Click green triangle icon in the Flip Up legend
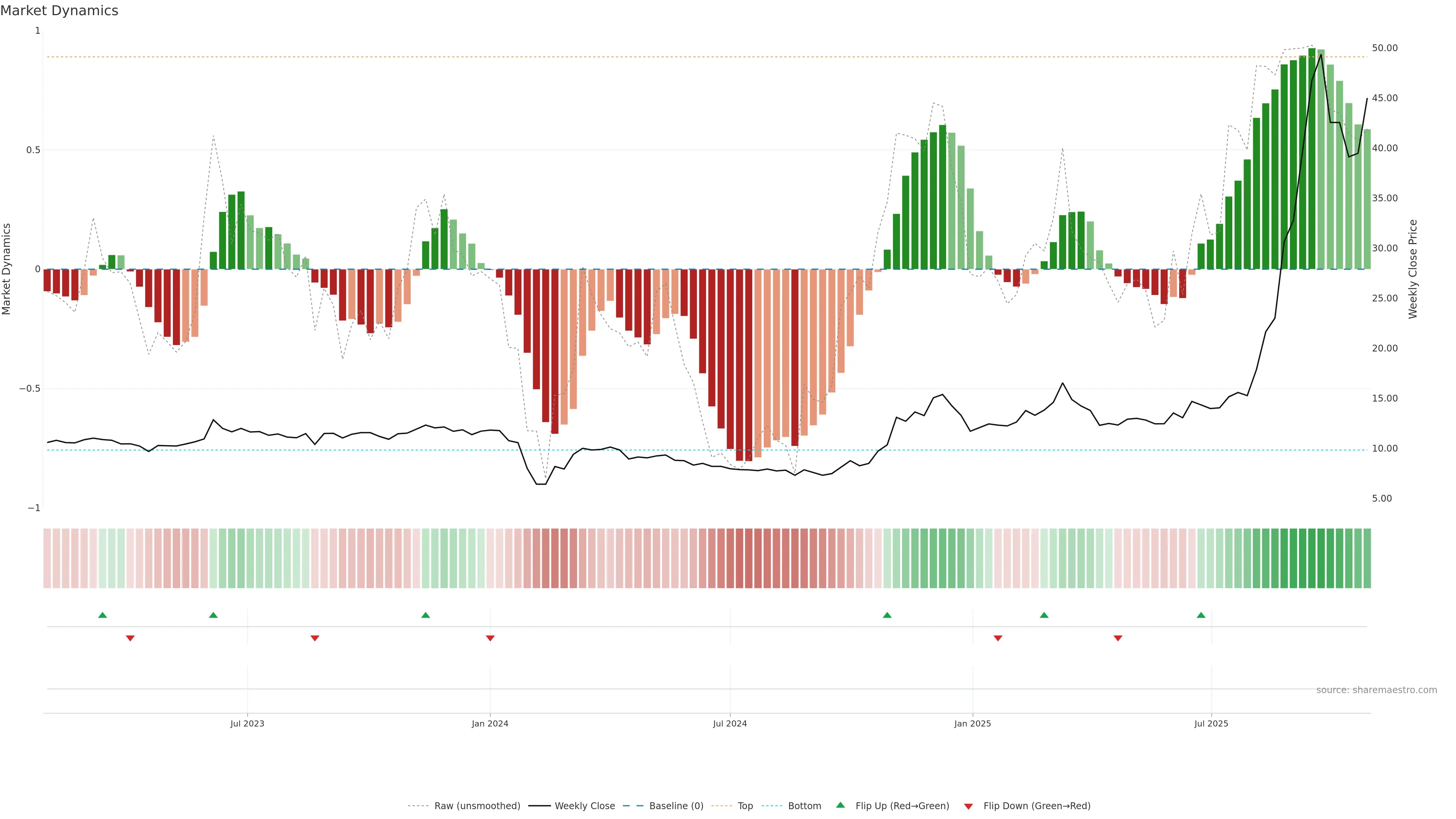The image size is (1456, 819). (x=841, y=805)
